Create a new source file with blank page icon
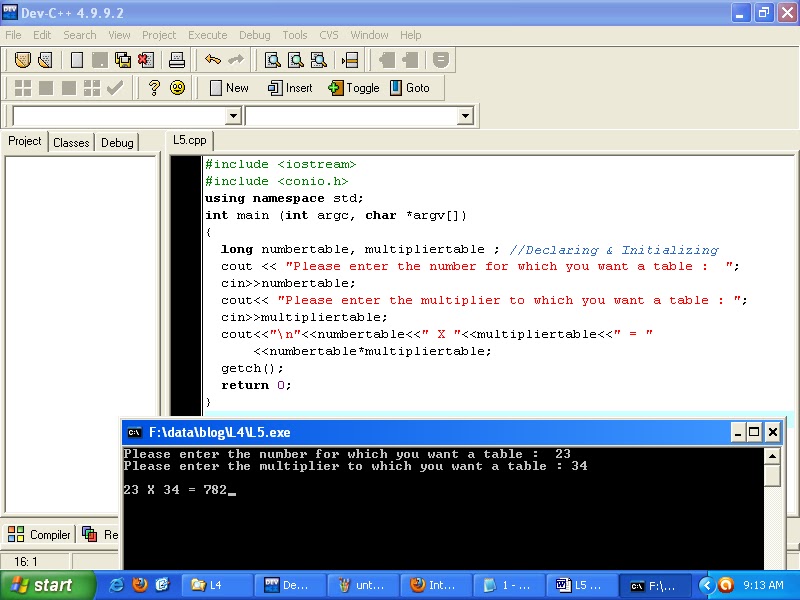This screenshot has height=600, width=800. (77, 60)
